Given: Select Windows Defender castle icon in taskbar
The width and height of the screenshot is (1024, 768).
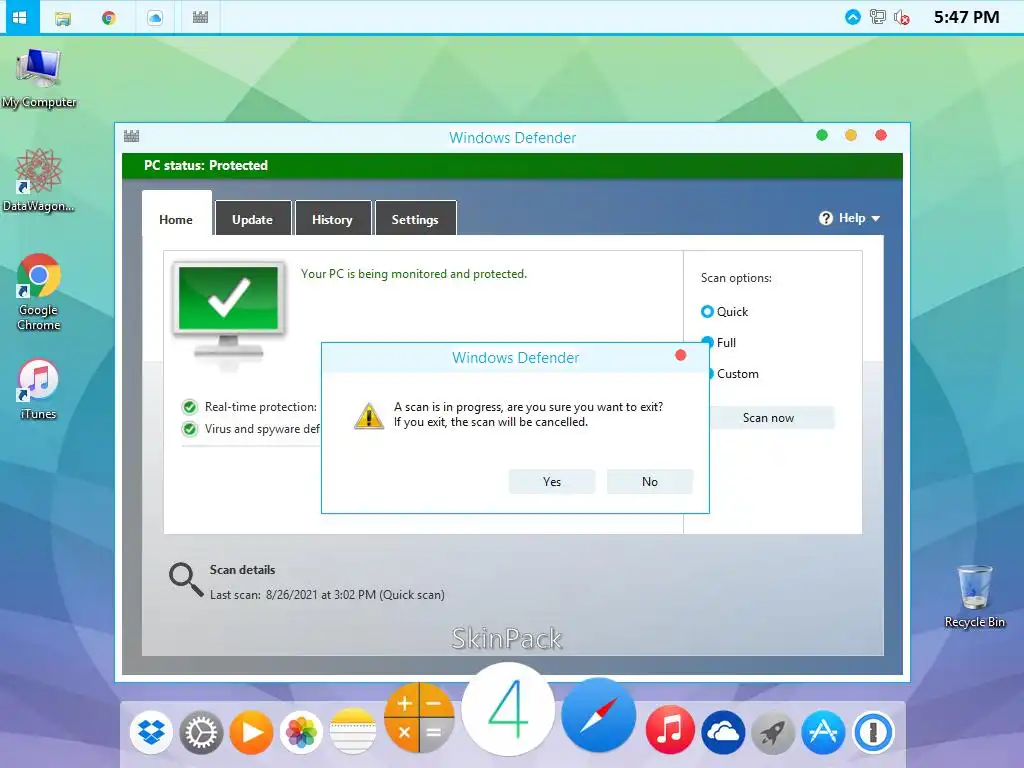Looking at the screenshot, I should [200, 18].
